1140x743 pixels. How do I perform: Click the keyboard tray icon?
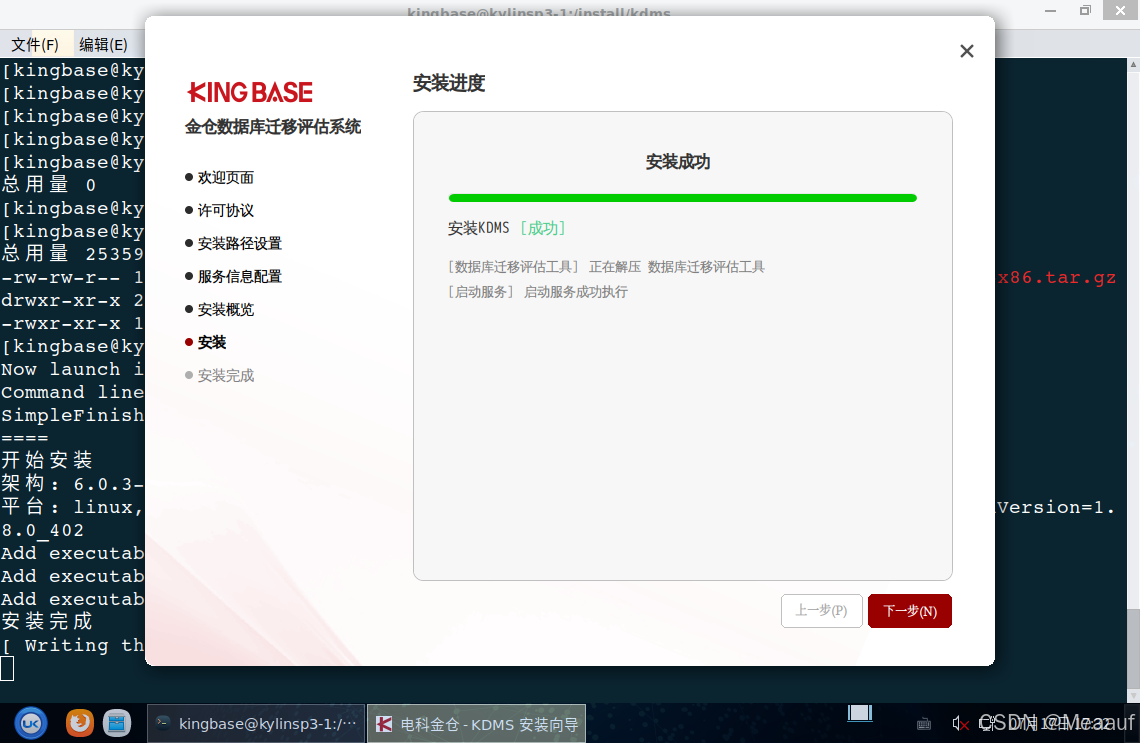[x=924, y=724]
